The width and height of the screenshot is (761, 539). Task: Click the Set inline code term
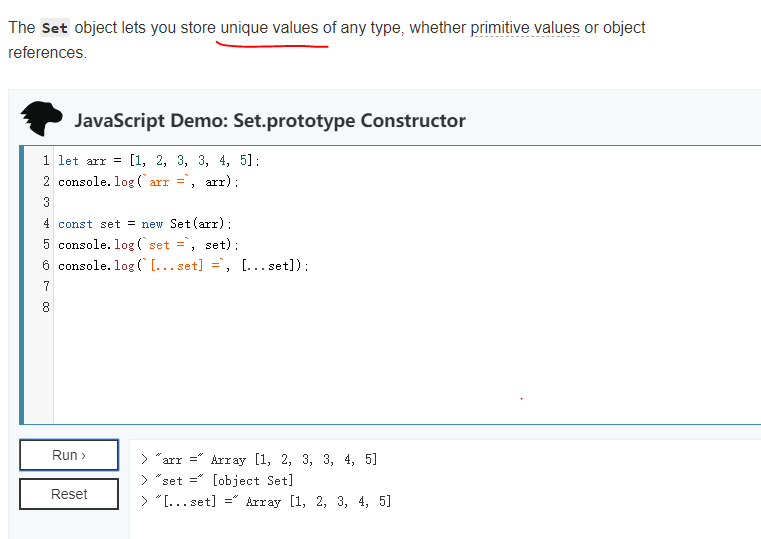pyautogui.click(x=54, y=28)
